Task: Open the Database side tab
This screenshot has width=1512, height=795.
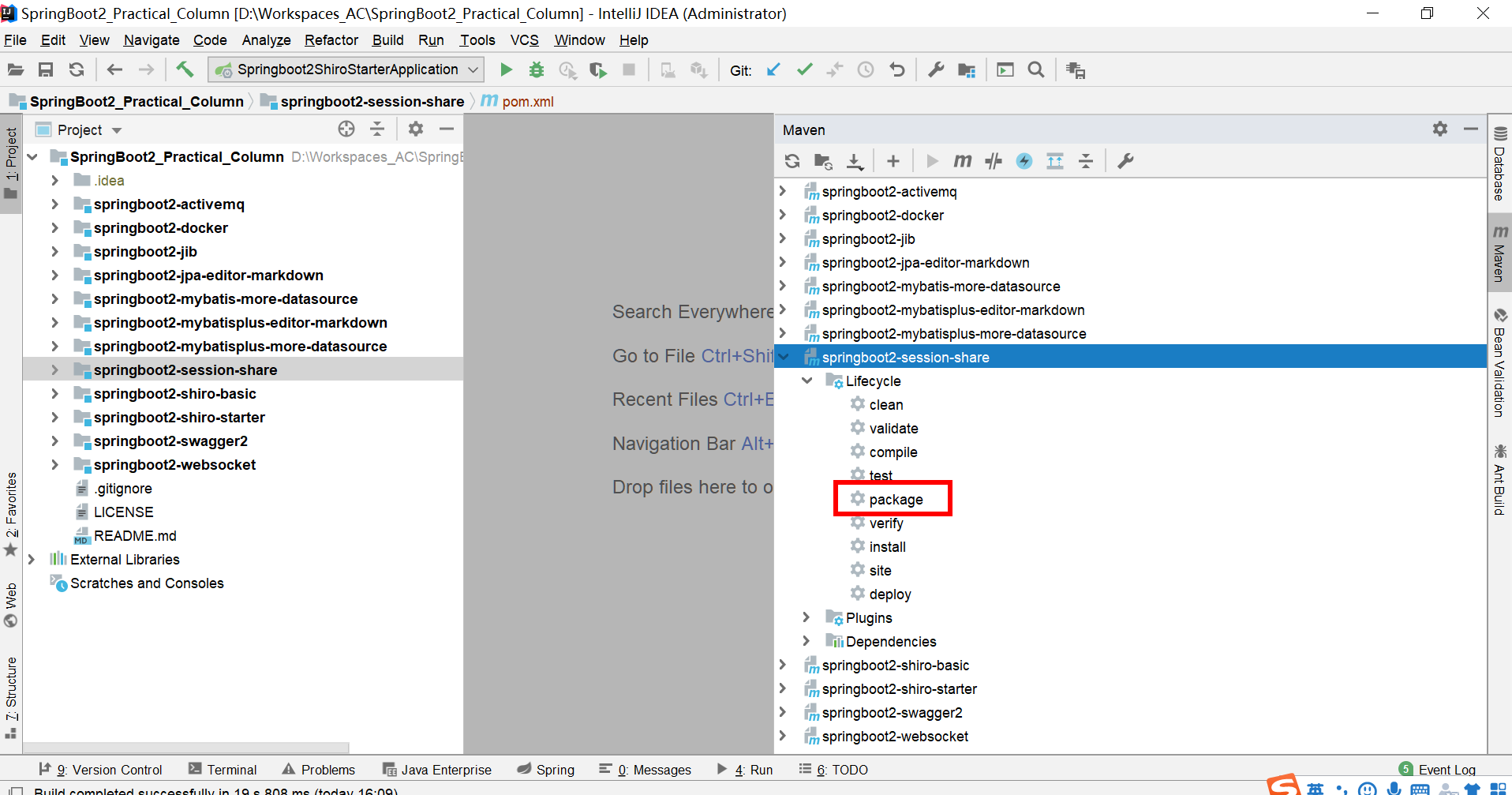Action: 1499,163
